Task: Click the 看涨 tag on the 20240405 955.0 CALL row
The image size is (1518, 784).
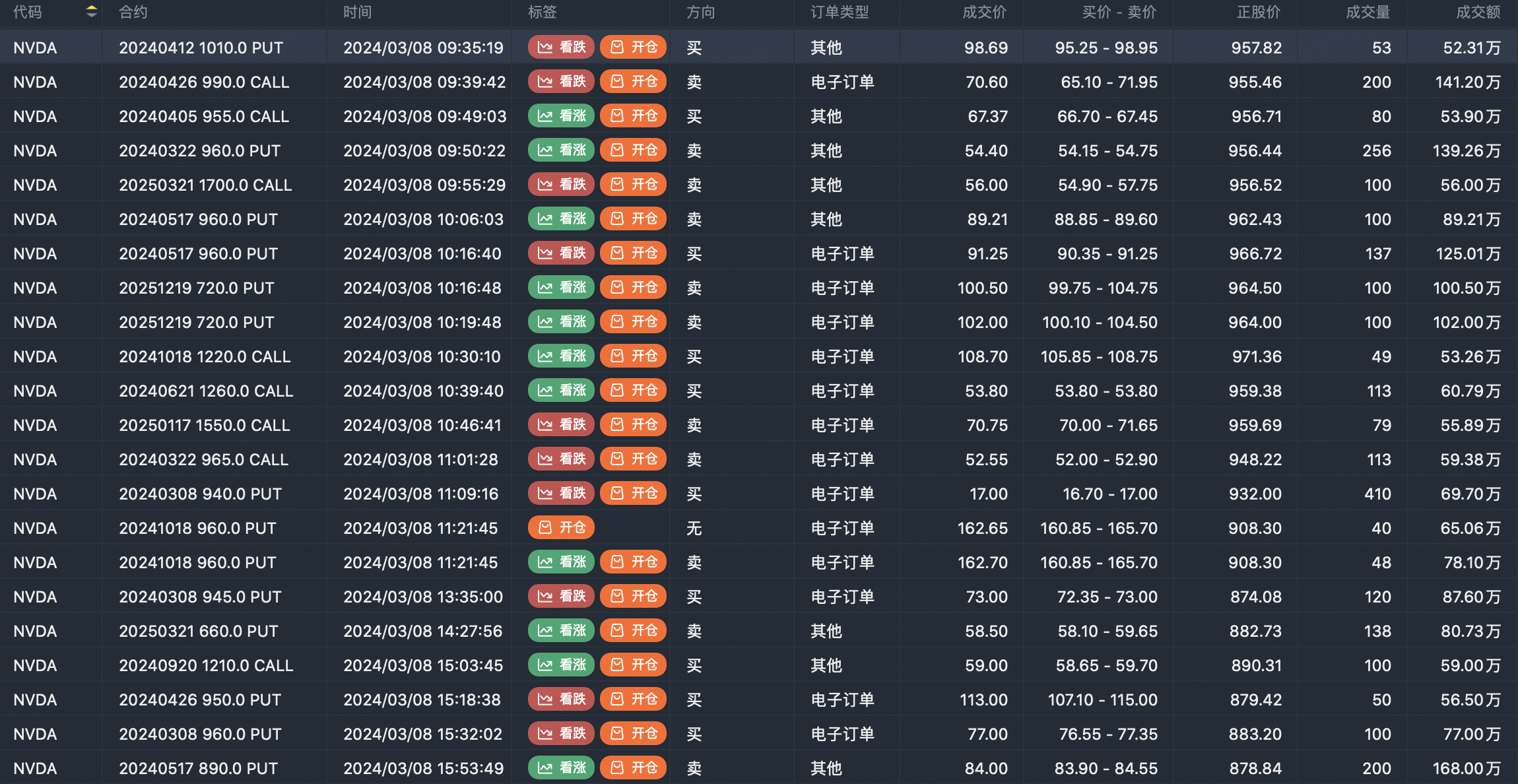Action: [562, 116]
